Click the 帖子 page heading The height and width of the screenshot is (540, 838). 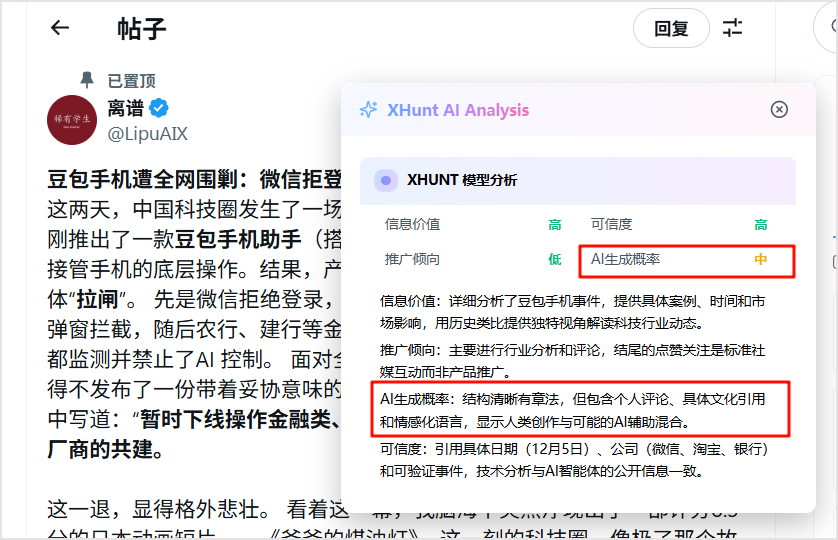pyautogui.click(x=142, y=28)
